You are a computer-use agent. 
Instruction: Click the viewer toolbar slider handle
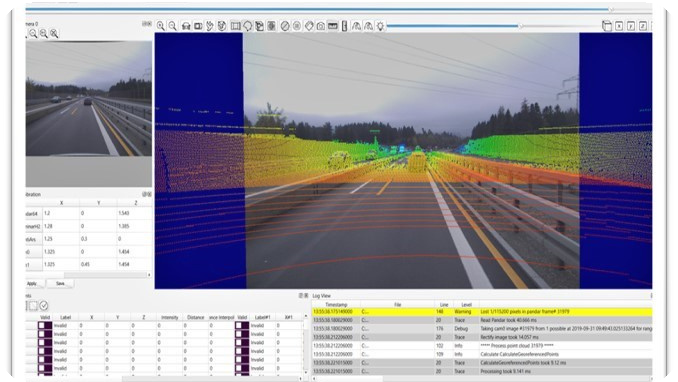pos(520,26)
